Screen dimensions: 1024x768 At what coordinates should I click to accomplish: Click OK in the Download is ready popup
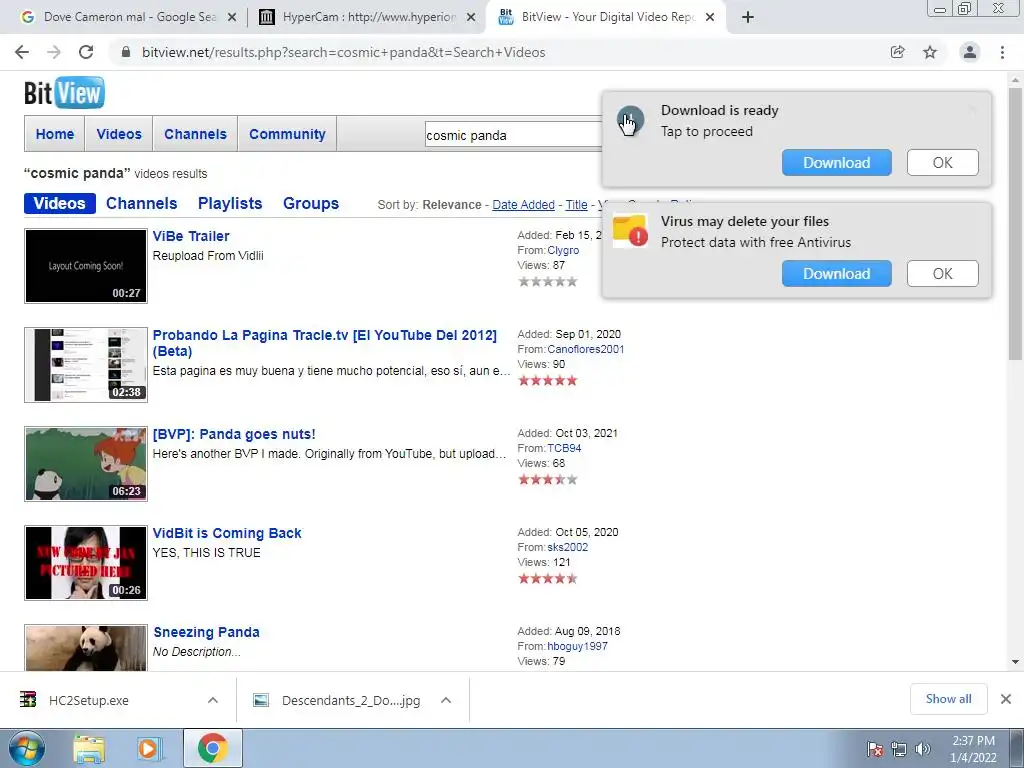pos(942,163)
